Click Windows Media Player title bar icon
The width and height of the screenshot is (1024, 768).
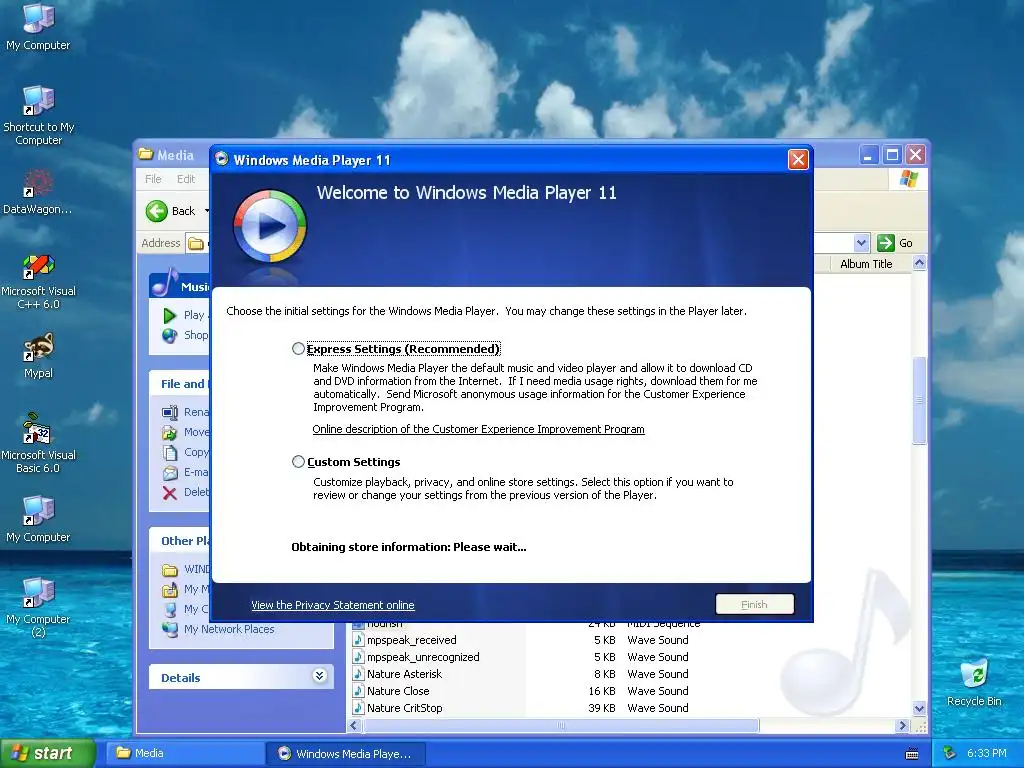coord(222,159)
